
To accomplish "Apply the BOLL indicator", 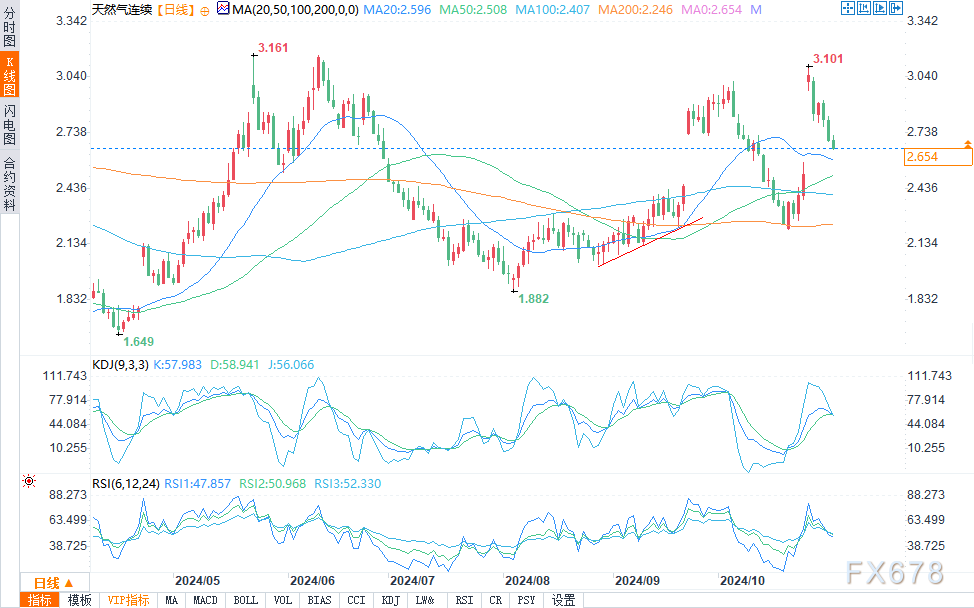I will [x=243, y=600].
